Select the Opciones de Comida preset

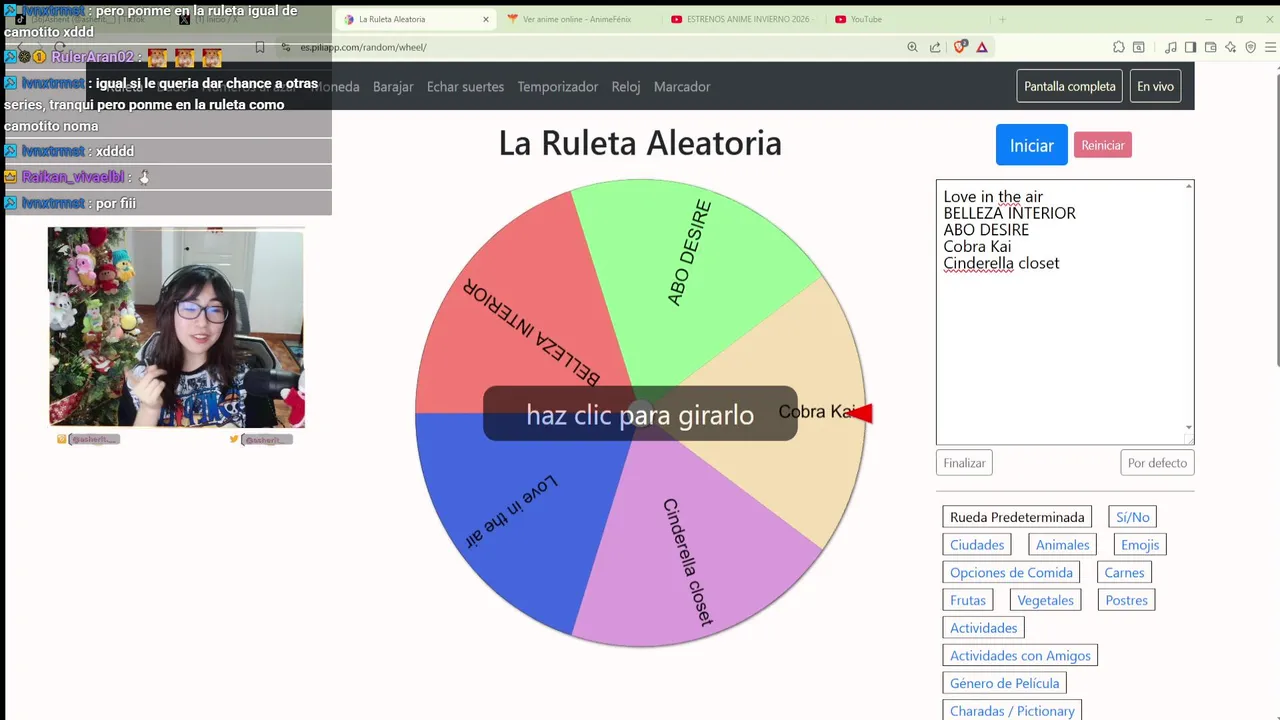1011,573
